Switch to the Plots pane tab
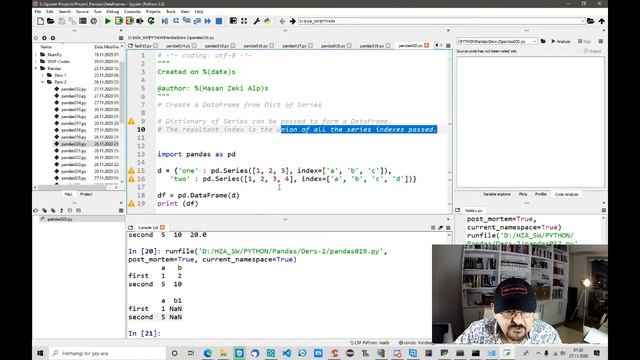Image resolution: width=640 pixels, height=360 pixels. pyautogui.click(x=523, y=194)
